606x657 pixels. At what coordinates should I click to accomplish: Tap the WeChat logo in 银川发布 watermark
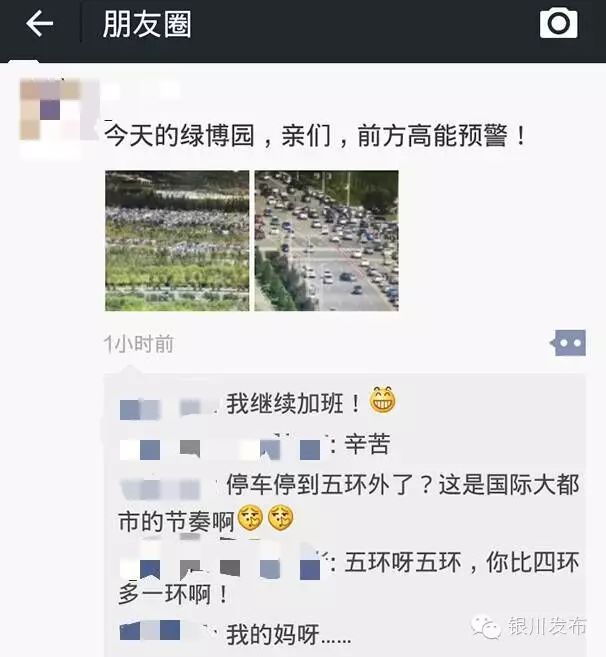486,627
